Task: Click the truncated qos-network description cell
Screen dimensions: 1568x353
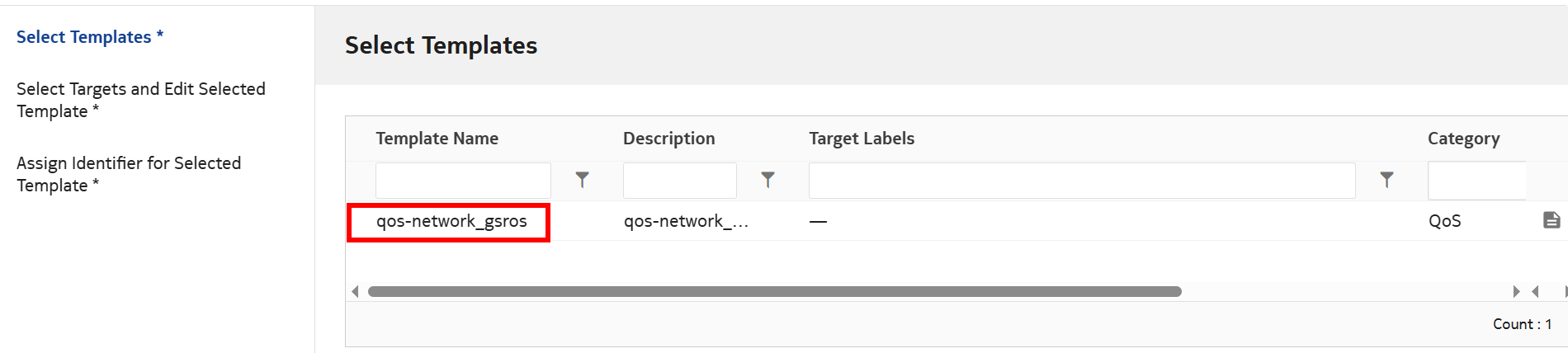Action: pyautogui.click(x=685, y=221)
